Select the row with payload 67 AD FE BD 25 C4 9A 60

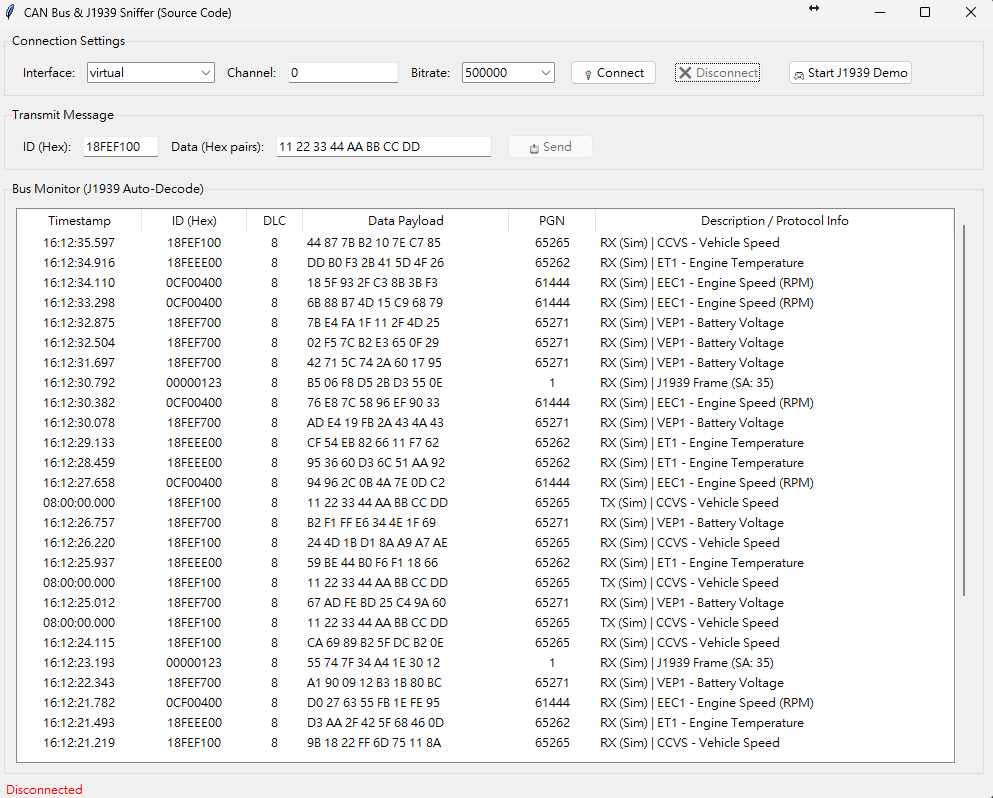coord(485,603)
